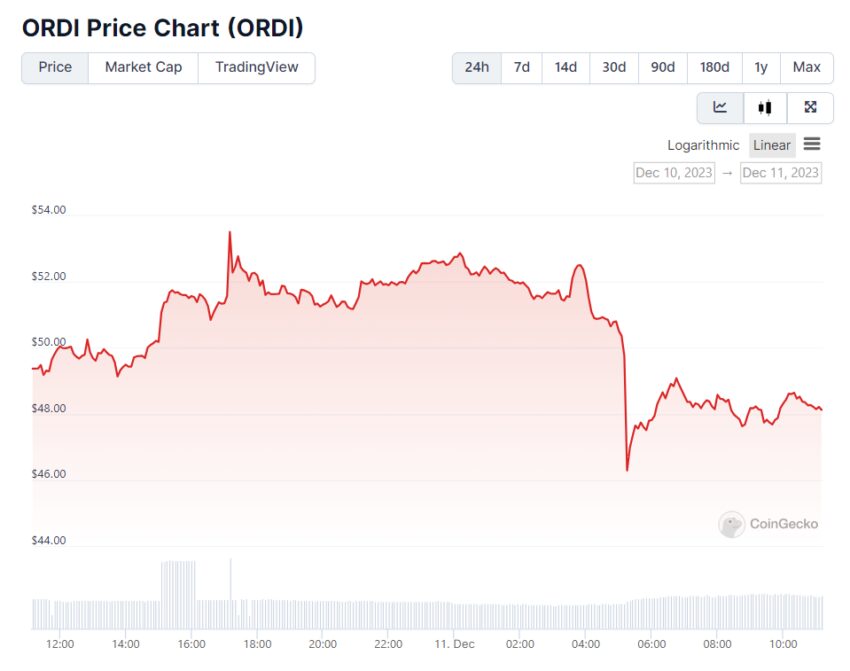Viewport: 850px width, 671px height.
Task: Edit the Dec 10, 2023 start date
Action: point(674,173)
